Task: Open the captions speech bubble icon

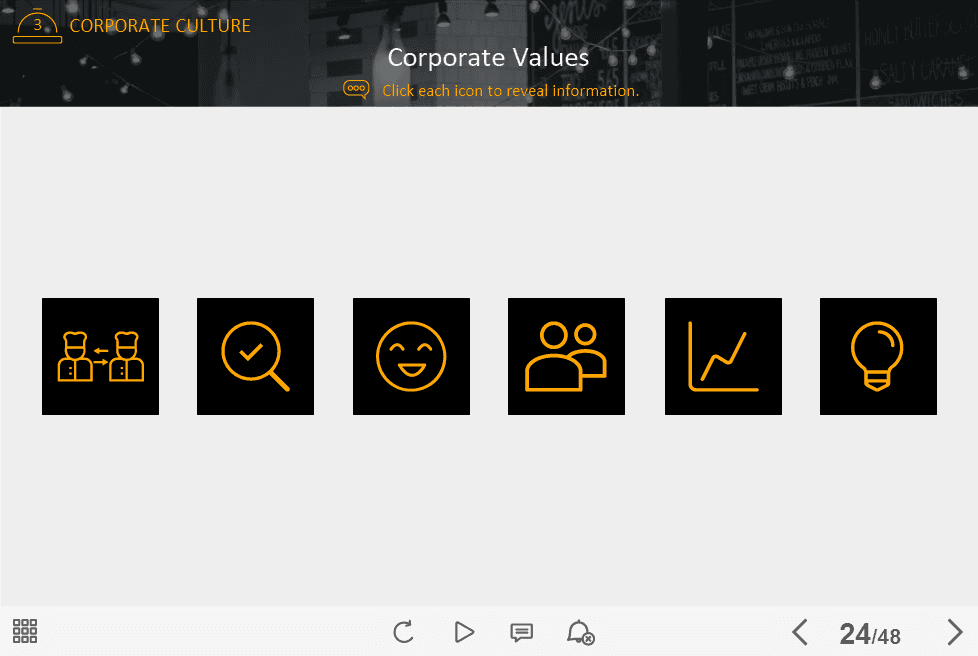Action: (521, 632)
